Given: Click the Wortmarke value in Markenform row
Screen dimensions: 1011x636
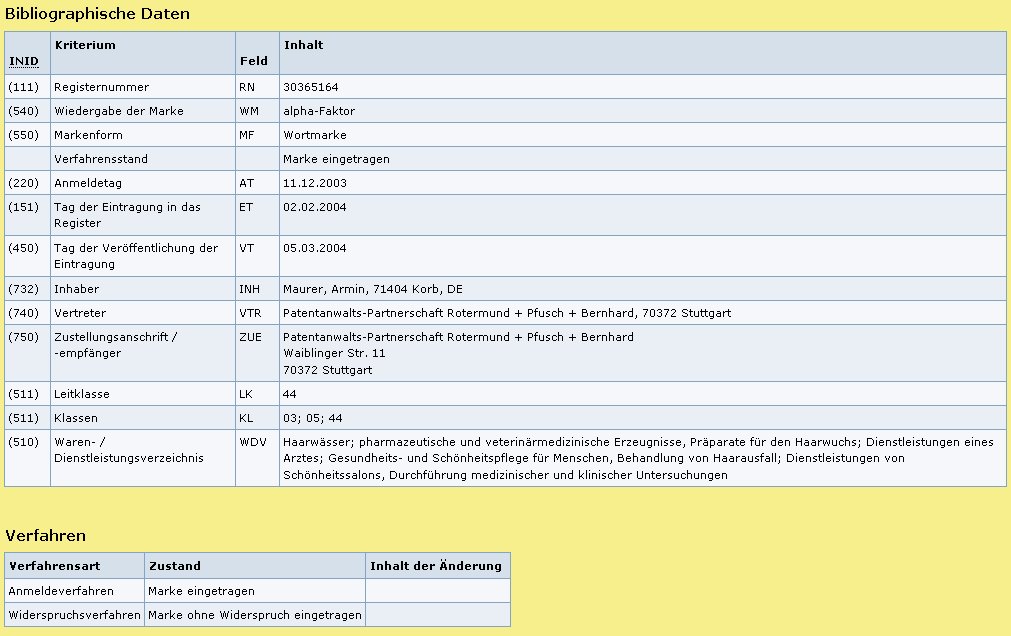Looking at the screenshot, I should pos(315,135).
